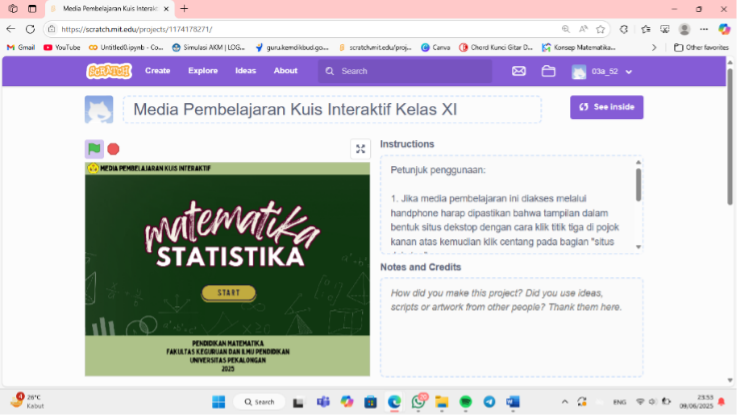
Task: Open the Explore menu item
Action: tap(203, 71)
